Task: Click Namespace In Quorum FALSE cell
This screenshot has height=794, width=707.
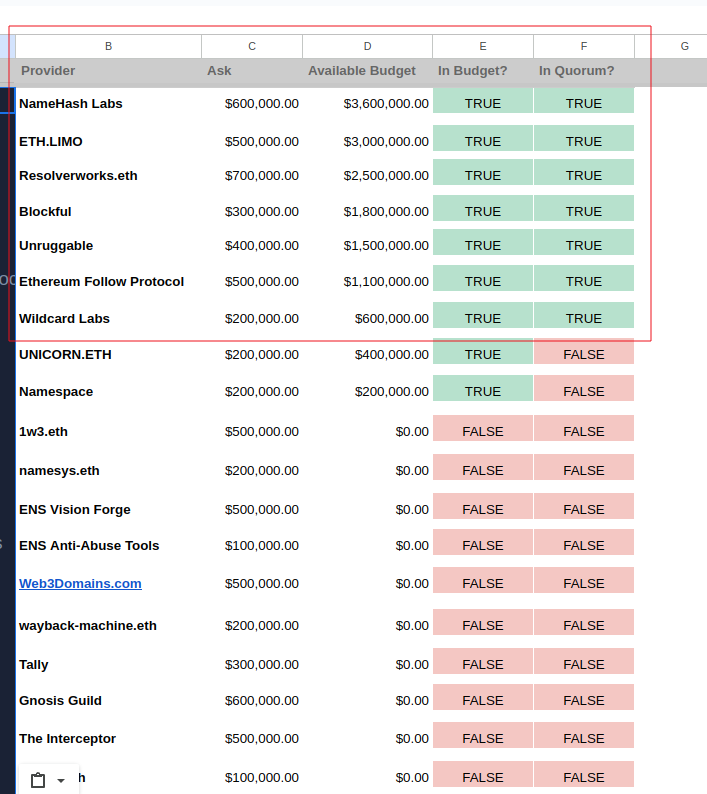Action: tap(583, 388)
